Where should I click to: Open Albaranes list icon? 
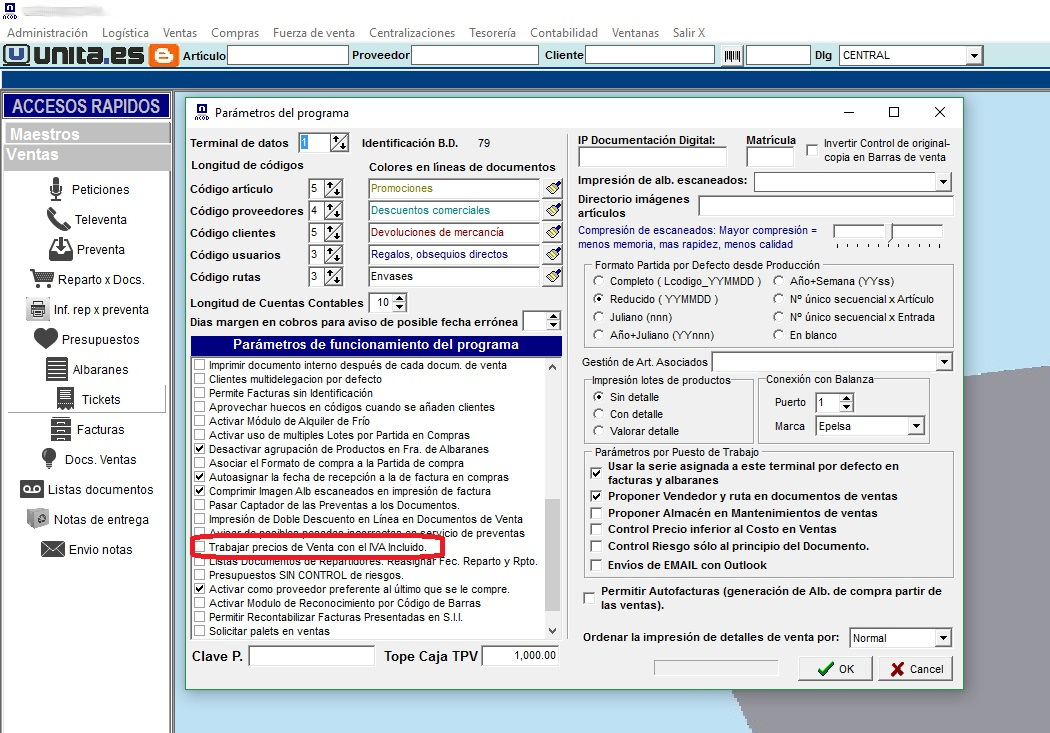point(57,370)
